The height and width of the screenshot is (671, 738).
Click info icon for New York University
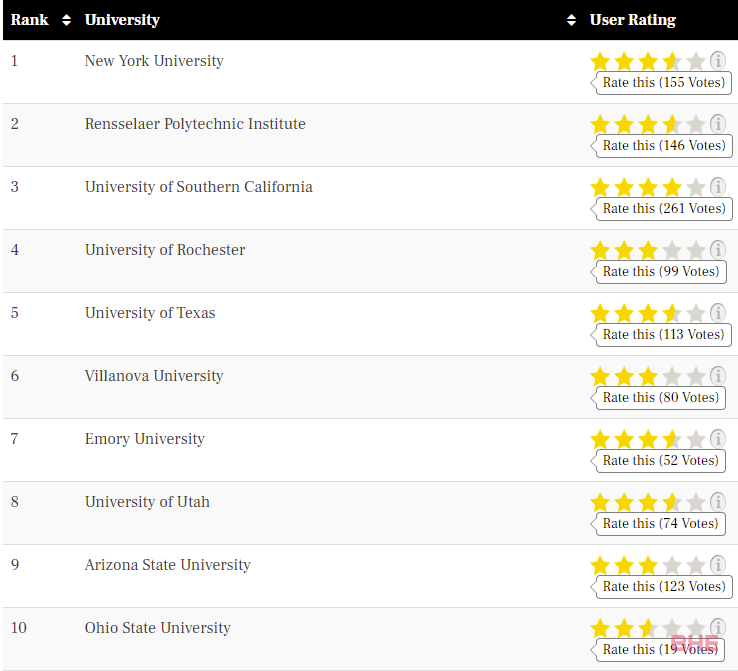point(718,61)
